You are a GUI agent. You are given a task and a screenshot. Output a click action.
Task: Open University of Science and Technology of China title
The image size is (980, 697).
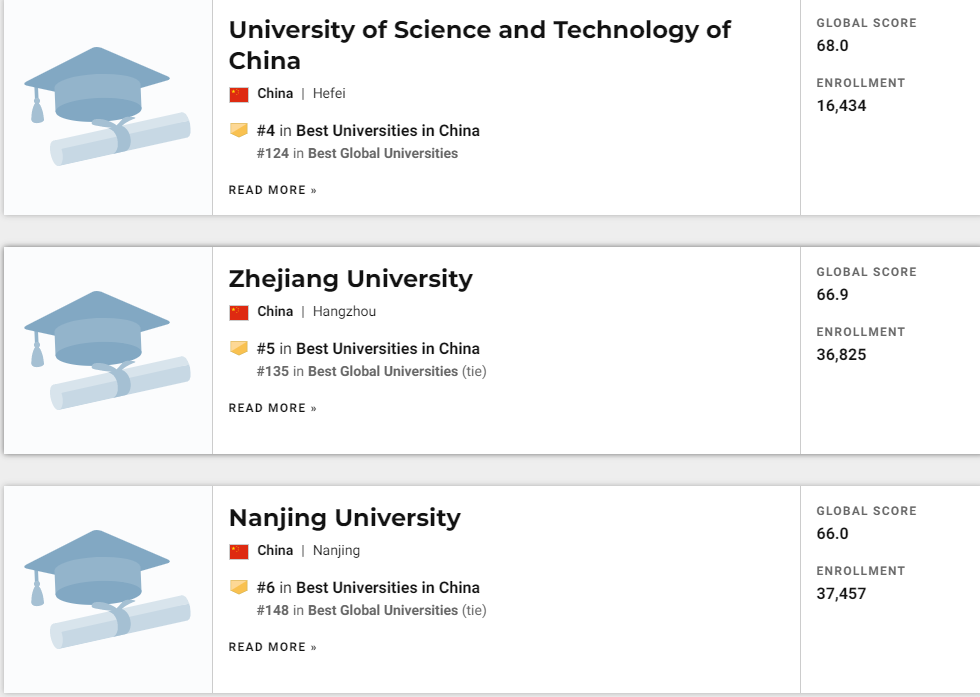tap(479, 45)
